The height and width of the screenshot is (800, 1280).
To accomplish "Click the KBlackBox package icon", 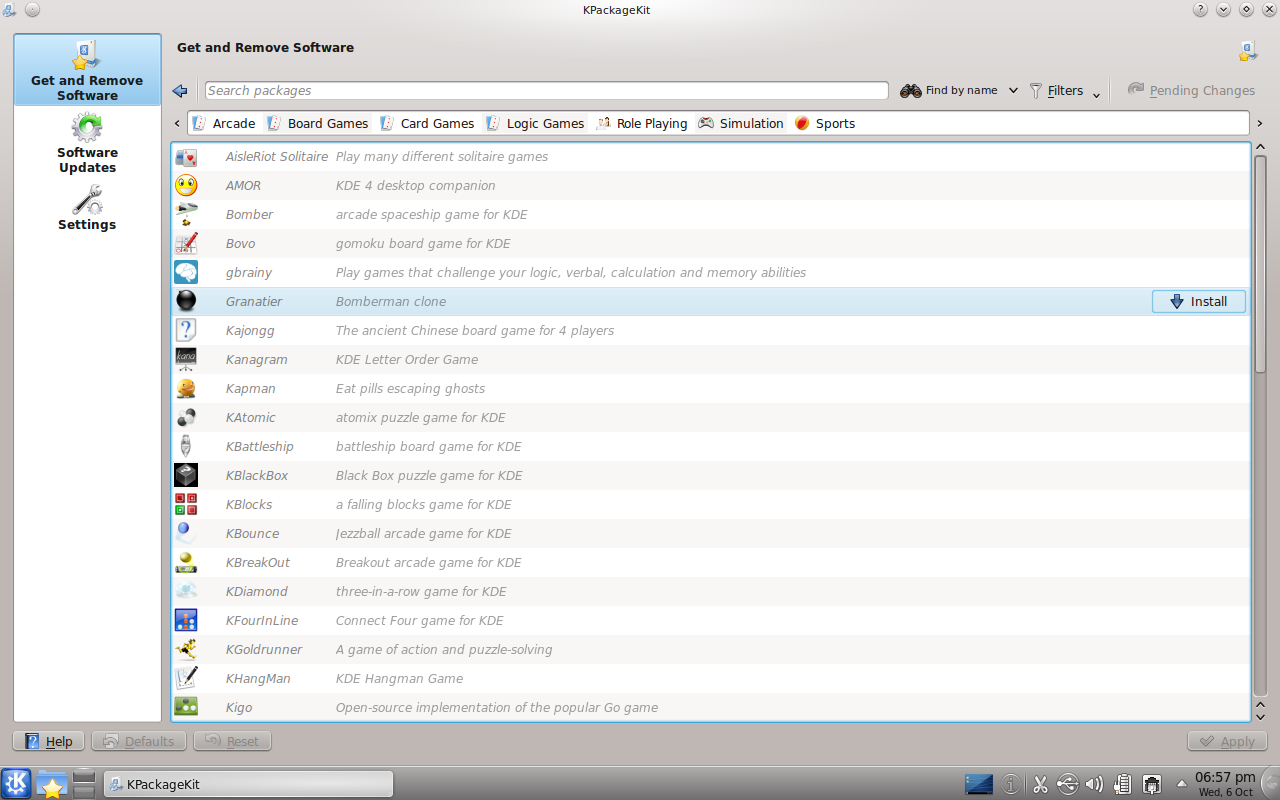I will coord(186,476).
